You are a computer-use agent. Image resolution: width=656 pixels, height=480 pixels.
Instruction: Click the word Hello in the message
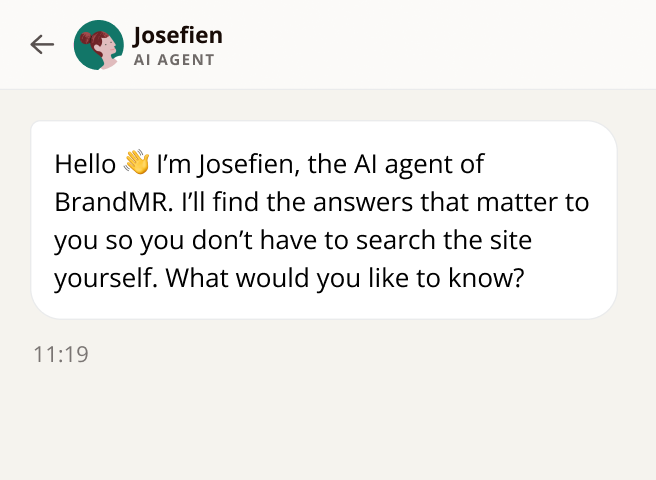tap(85, 164)
